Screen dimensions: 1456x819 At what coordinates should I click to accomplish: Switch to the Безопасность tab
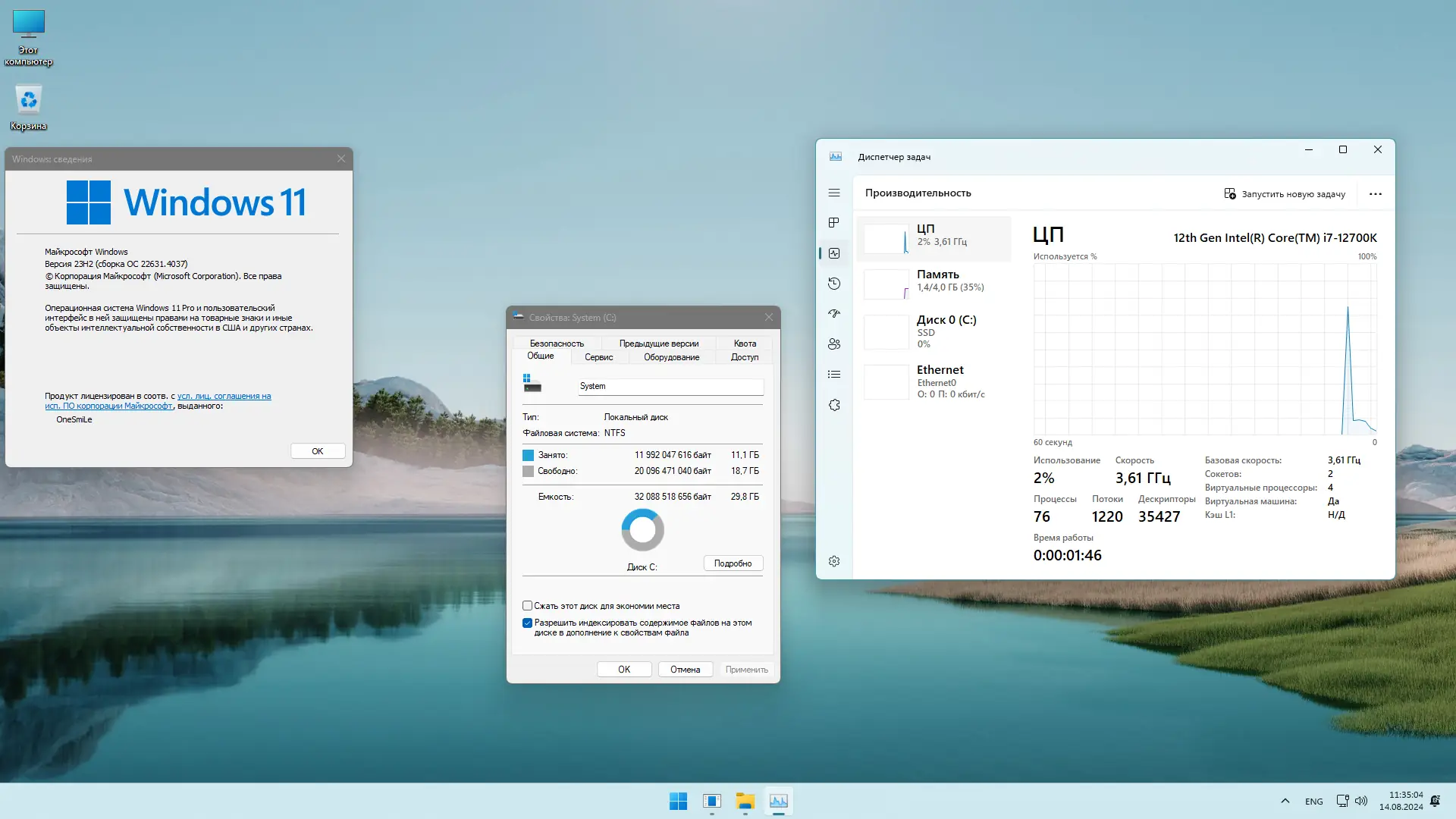click(x=557, y=344)
